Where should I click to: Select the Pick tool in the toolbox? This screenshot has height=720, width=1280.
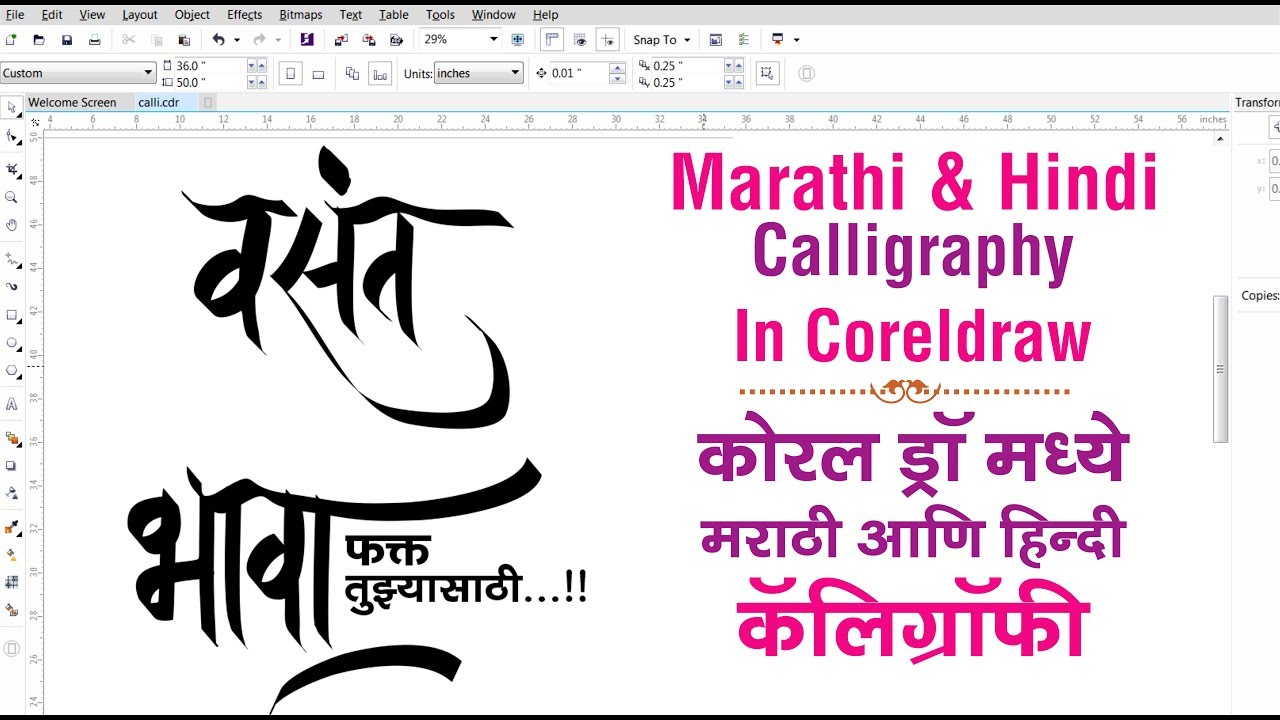pos(12,107)
